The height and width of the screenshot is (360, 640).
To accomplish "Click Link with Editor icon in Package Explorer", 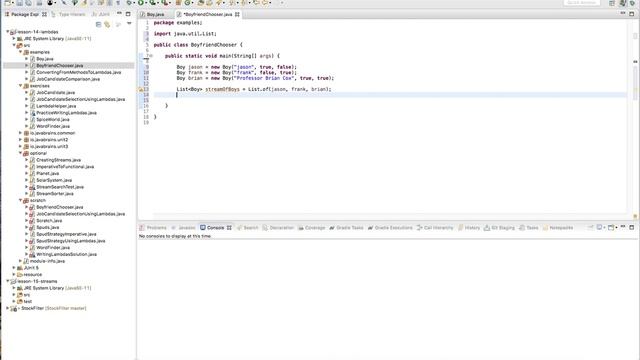I will click(107, 24).
